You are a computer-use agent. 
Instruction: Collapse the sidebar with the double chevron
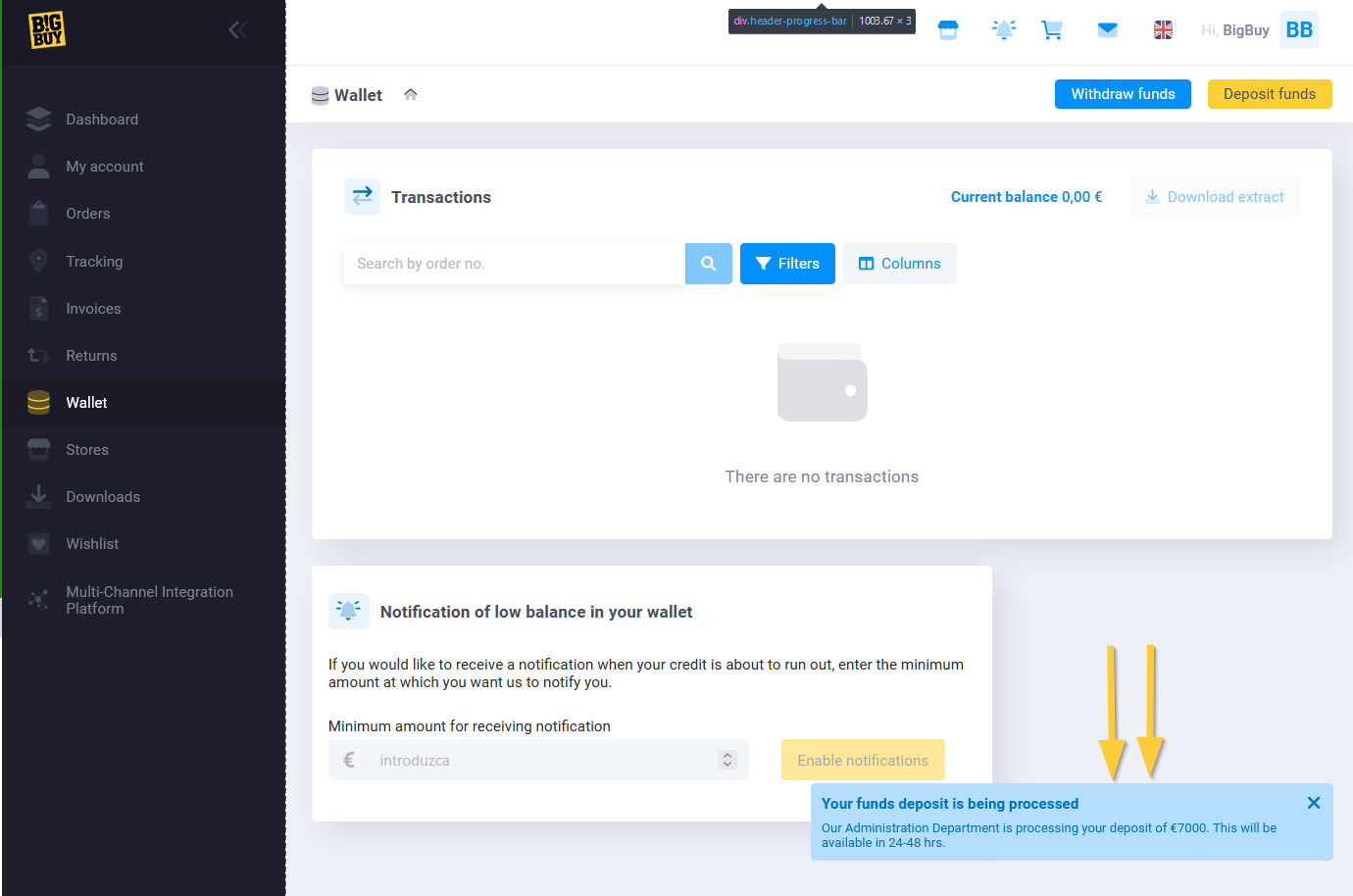237,30
